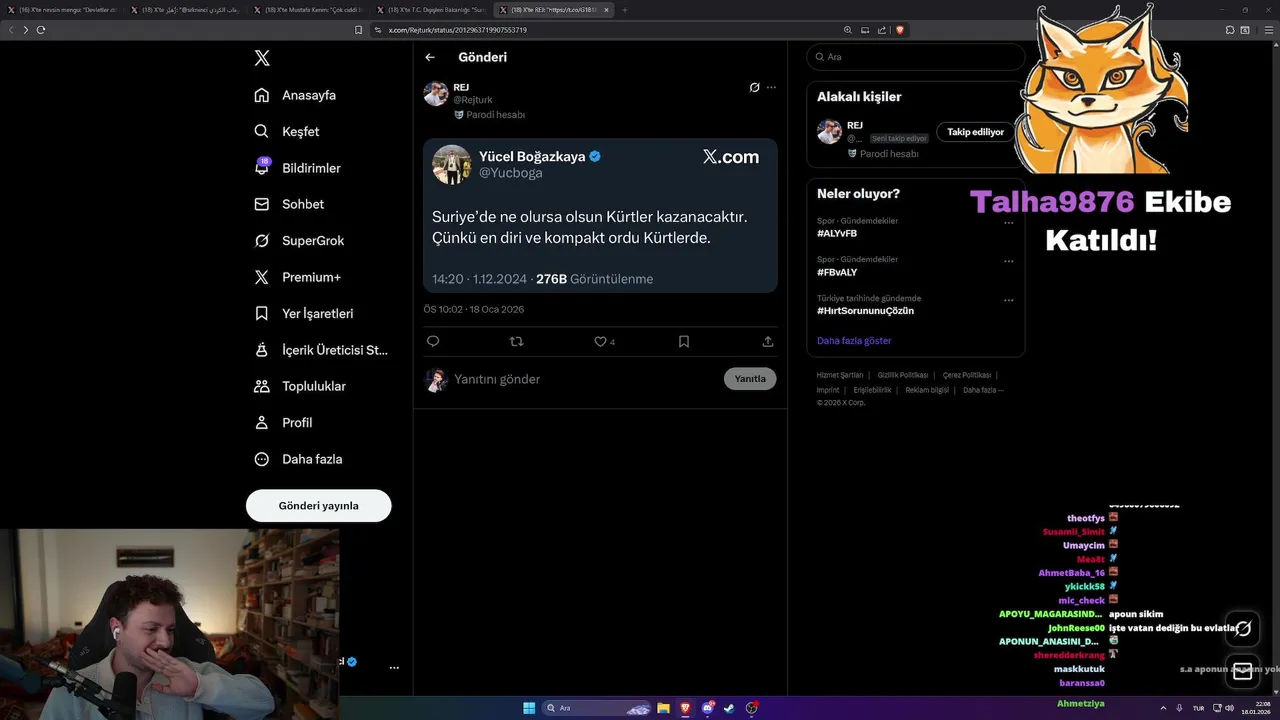Open the #ALYvFB trend
This screenshot has height=720, width=1280.
tap(837, 233)
